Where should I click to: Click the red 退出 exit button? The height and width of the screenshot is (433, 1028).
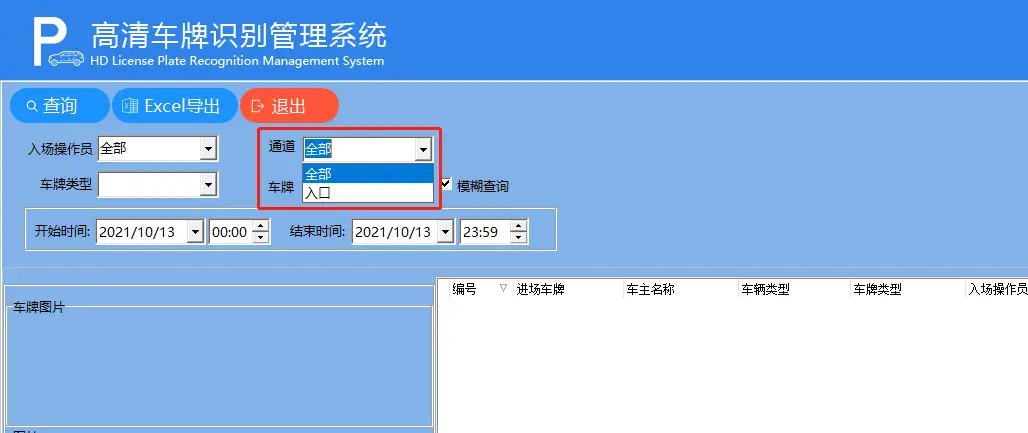click(x=289, y=106)
